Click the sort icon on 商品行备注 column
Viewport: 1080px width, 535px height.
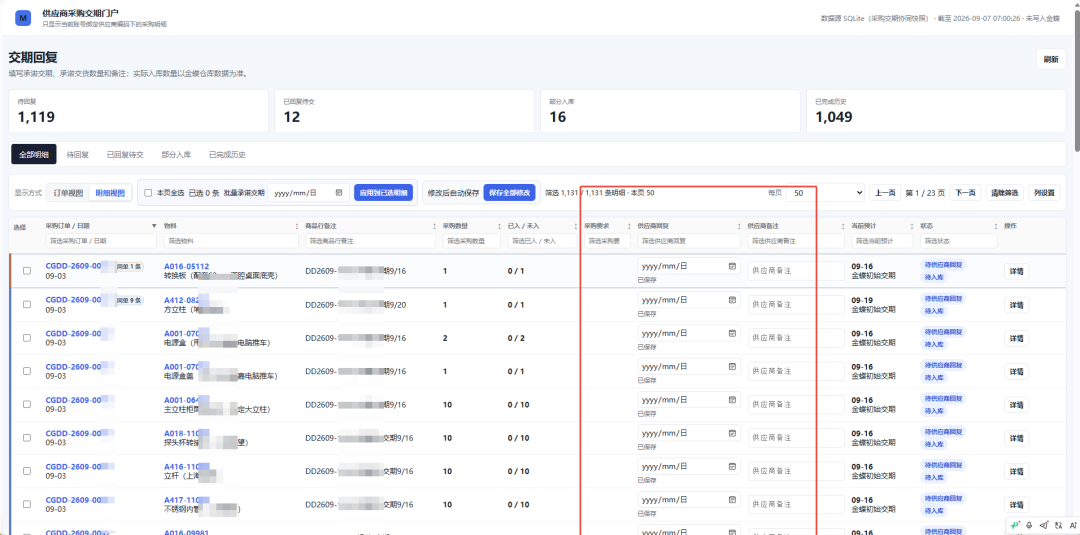point(433,226)
